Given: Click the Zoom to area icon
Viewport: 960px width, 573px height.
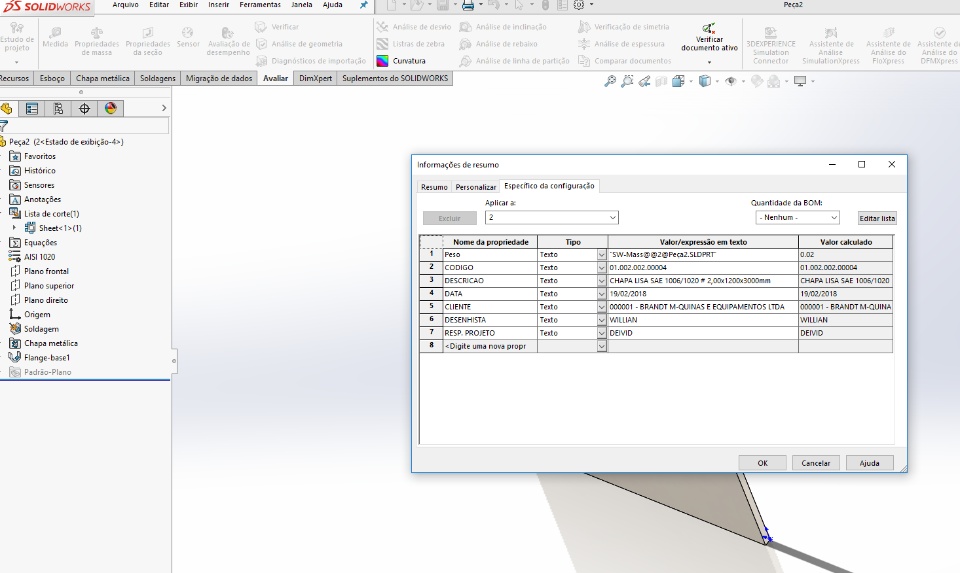Looking at the screenshot, I should click(627, 81).
